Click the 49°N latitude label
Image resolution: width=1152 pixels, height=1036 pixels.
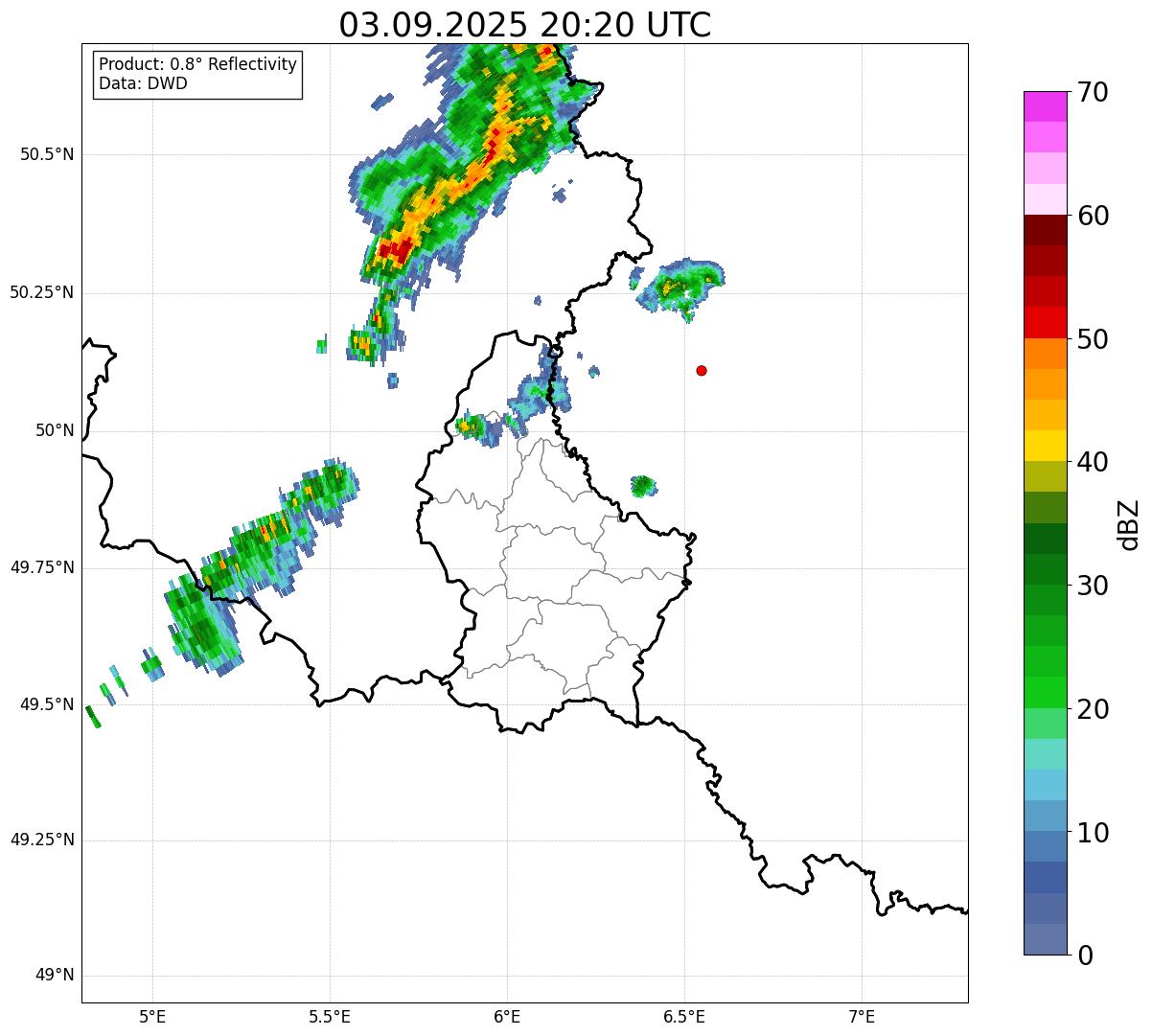tap(55, 976)
